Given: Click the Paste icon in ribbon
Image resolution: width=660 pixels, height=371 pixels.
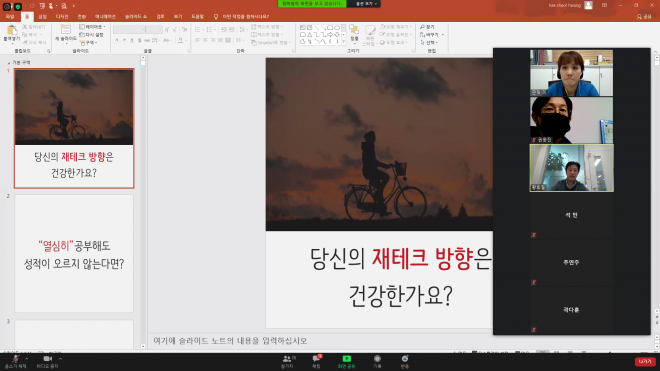Looking at the screenshot, I should 11,33.
